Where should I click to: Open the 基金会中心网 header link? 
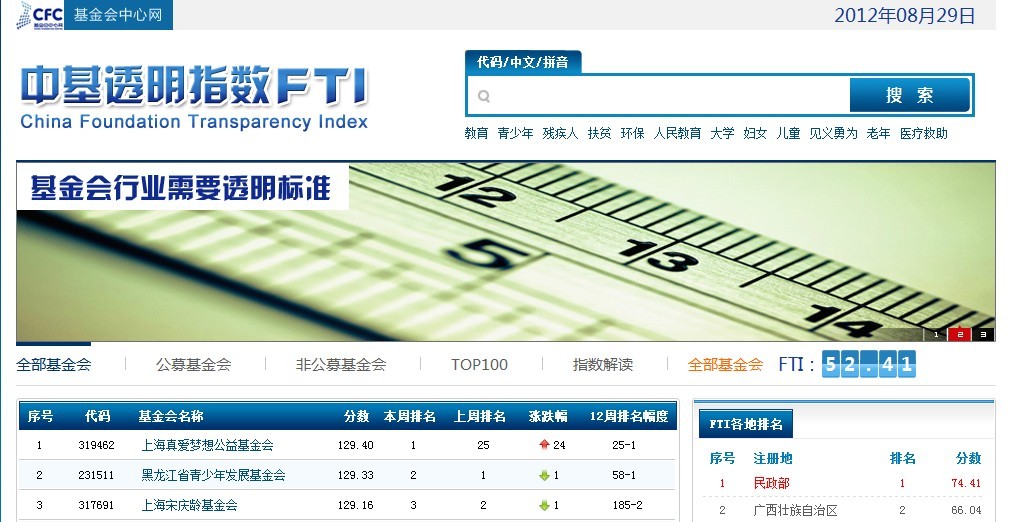tap(118, 14)
